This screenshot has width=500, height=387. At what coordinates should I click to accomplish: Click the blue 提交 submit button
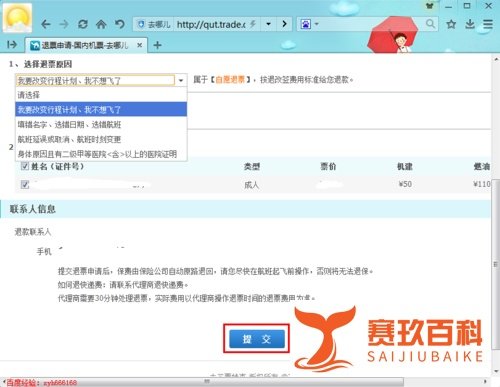click(x=257, y=339)
